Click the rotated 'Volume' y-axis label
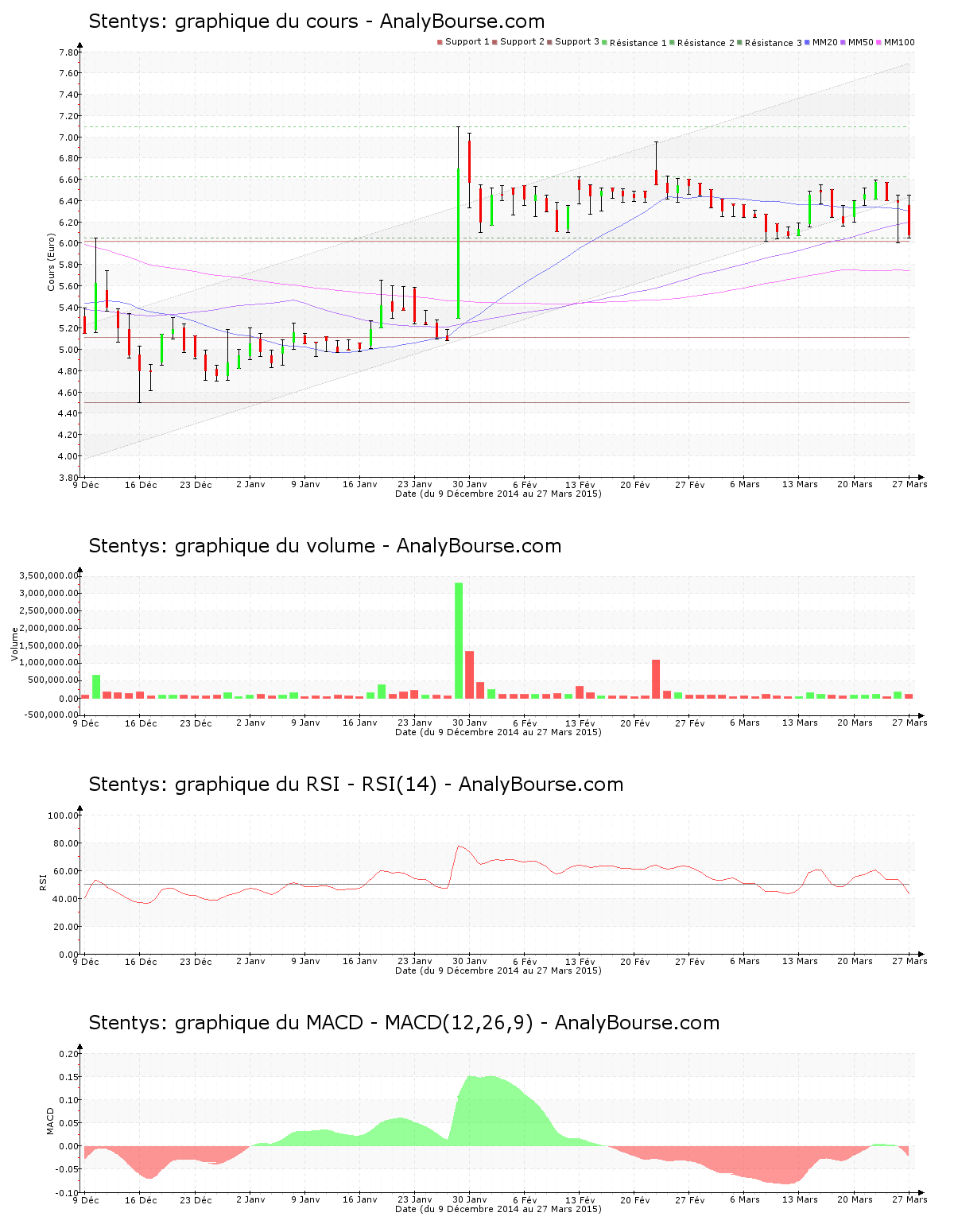The width and height of the screenshot is (954, 1232). (14, 644)
